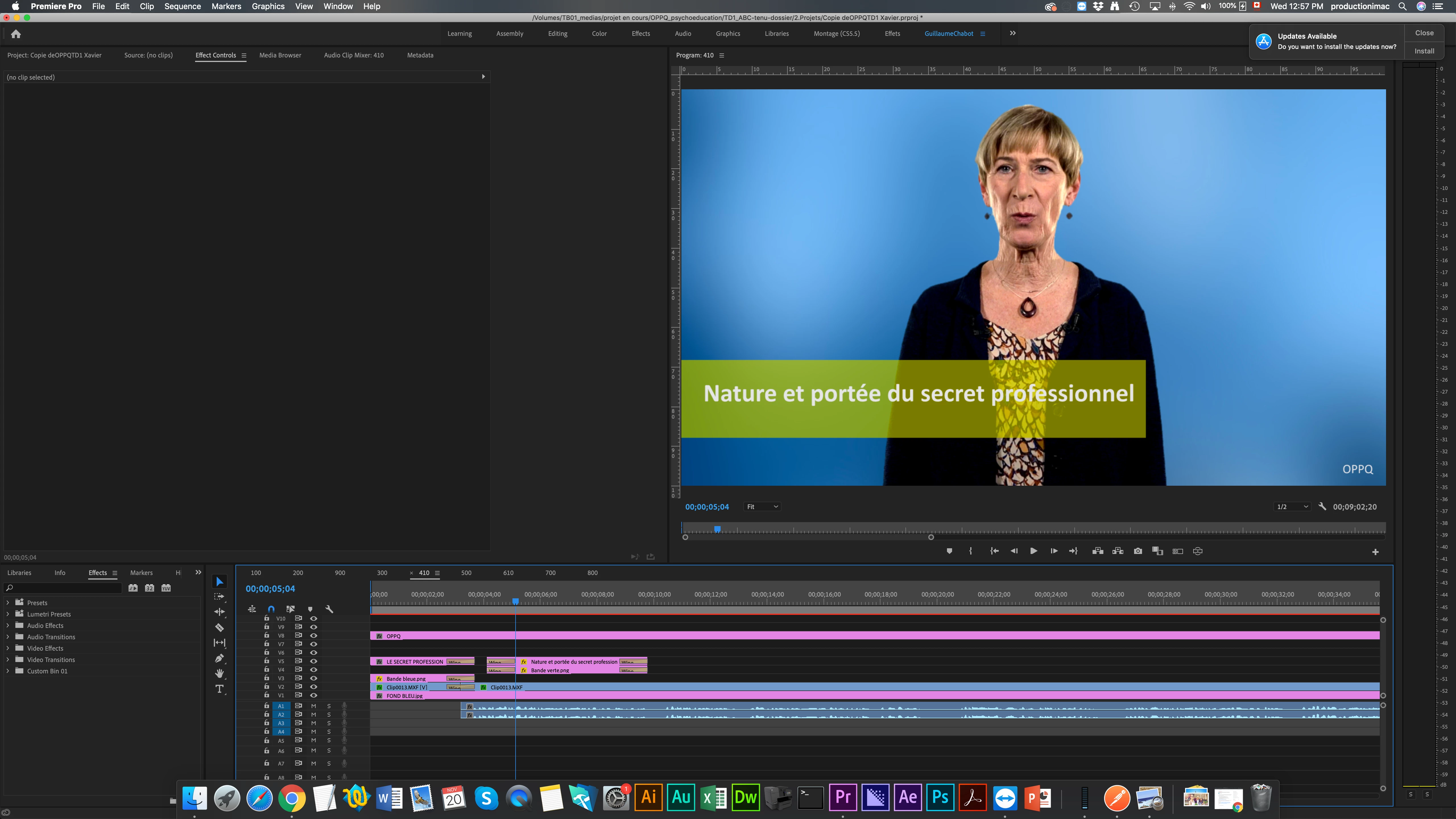Image resolution: width=1456 pixels, height=819 pixels.
Task: Click the Home icon
Action: 16,34
